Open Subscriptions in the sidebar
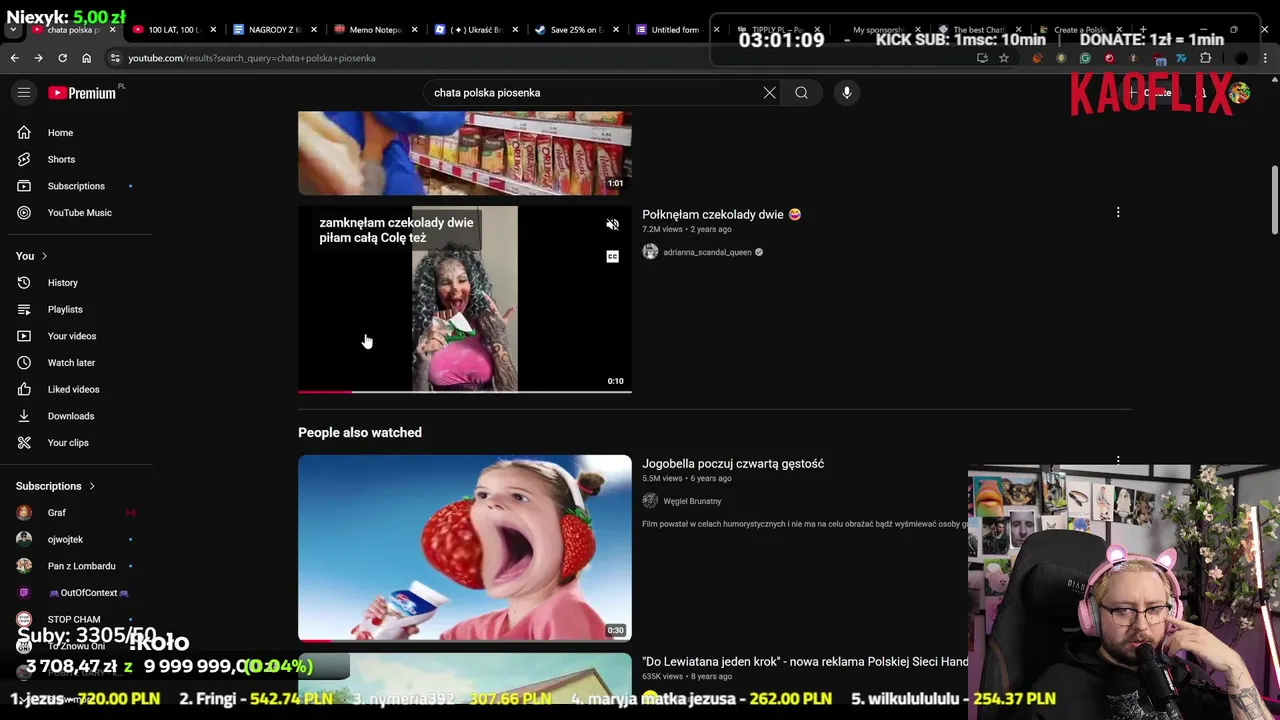Screen dimensions: 1280x720 (x=76, y=186)
